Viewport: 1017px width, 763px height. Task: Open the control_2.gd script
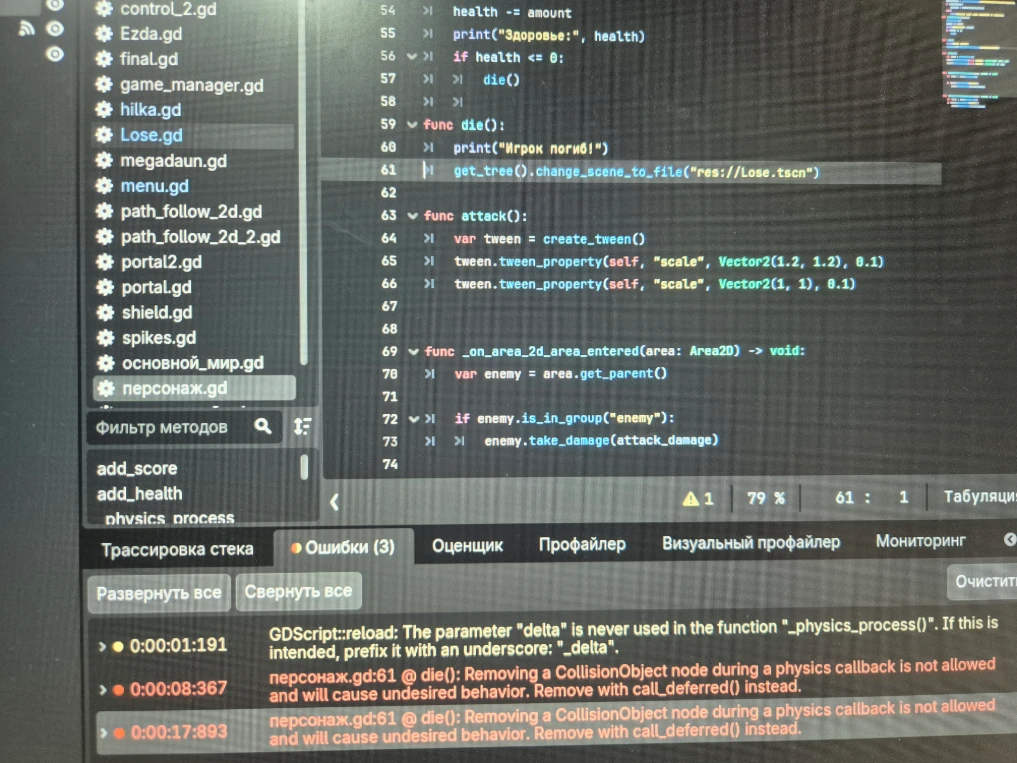[168, 9]
